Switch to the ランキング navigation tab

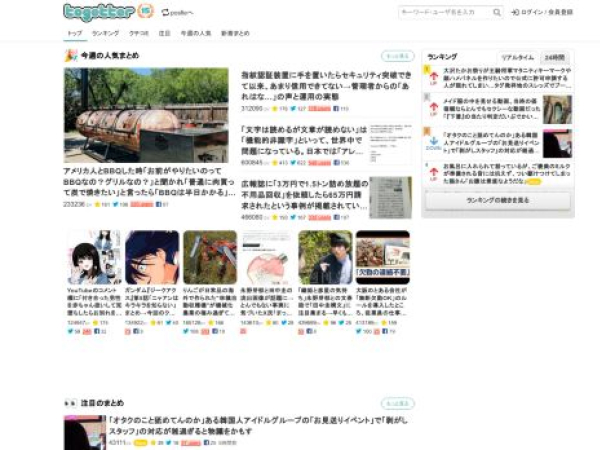coord(106,33)
